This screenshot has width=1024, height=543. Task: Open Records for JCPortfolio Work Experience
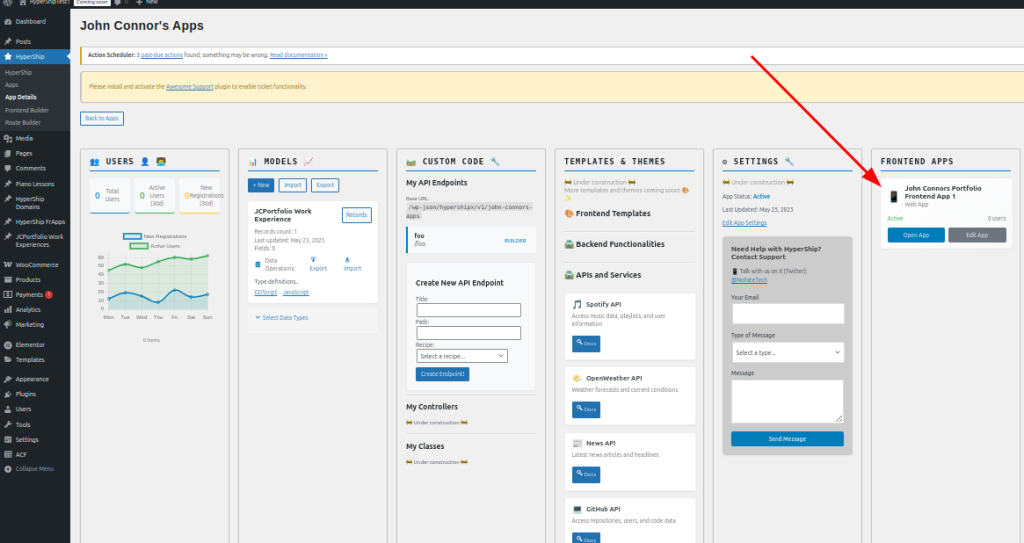[357, 215]
